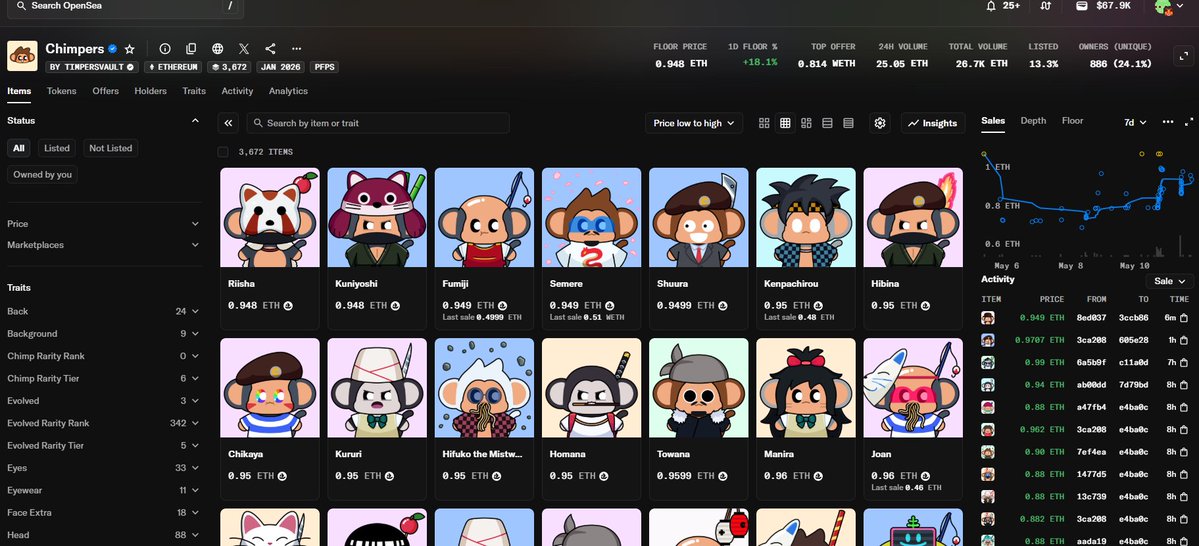Switch to list view icon
Image resolution: width=1199 pixels, height=546 pixels.
(x=827, y=123)
